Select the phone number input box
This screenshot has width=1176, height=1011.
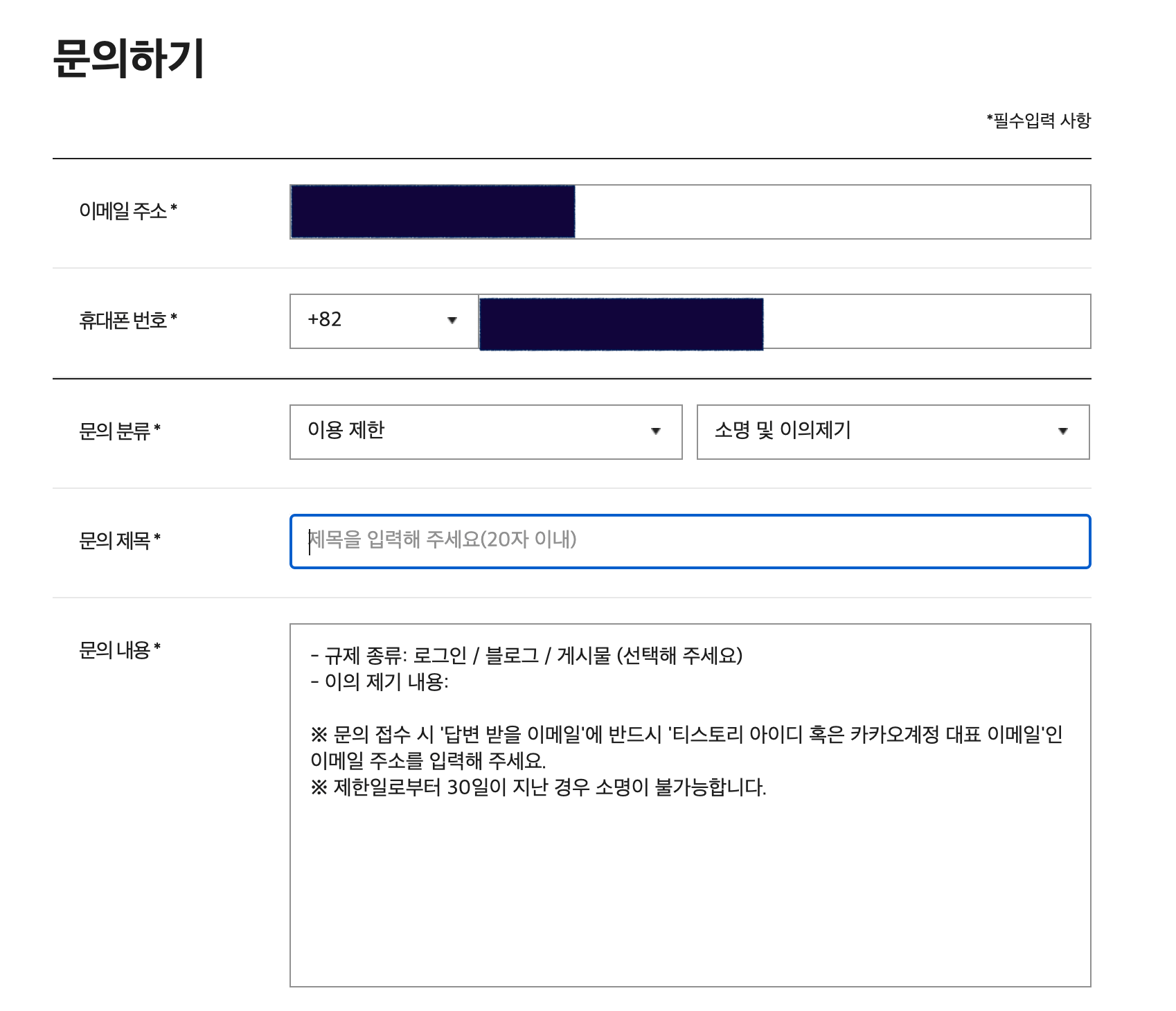pos(900,322)
